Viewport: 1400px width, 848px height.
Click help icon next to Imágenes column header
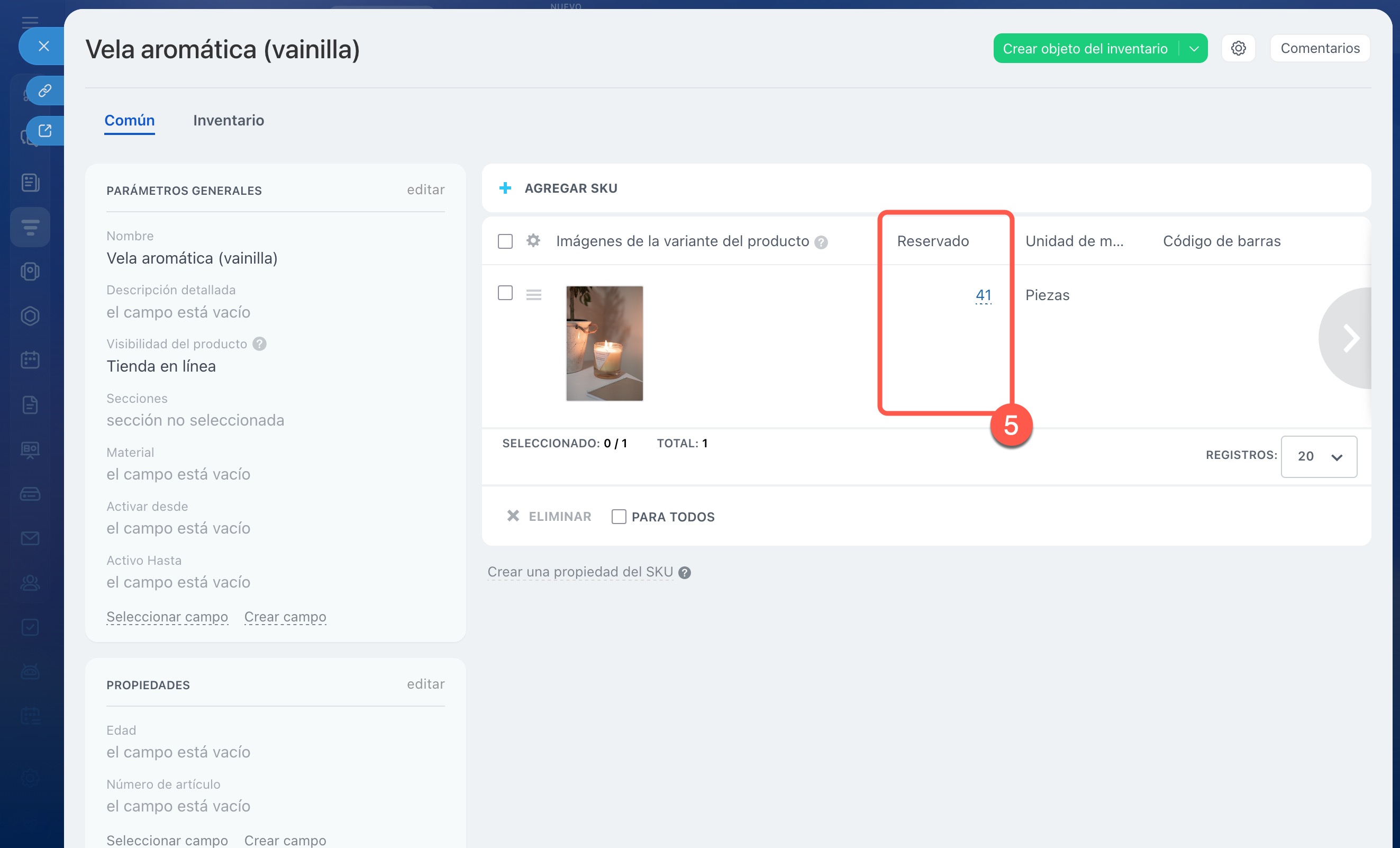coord(821,242)
